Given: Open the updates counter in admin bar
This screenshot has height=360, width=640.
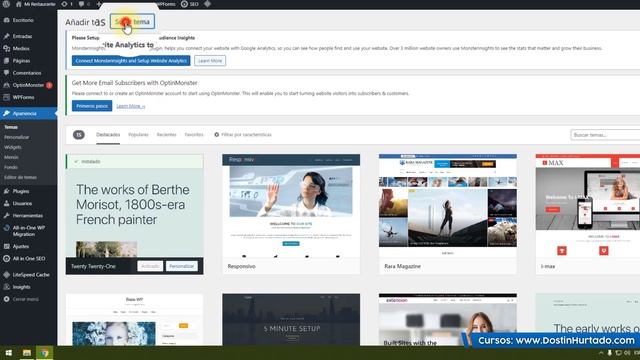Looking at the screenshot, I should 67,4.
